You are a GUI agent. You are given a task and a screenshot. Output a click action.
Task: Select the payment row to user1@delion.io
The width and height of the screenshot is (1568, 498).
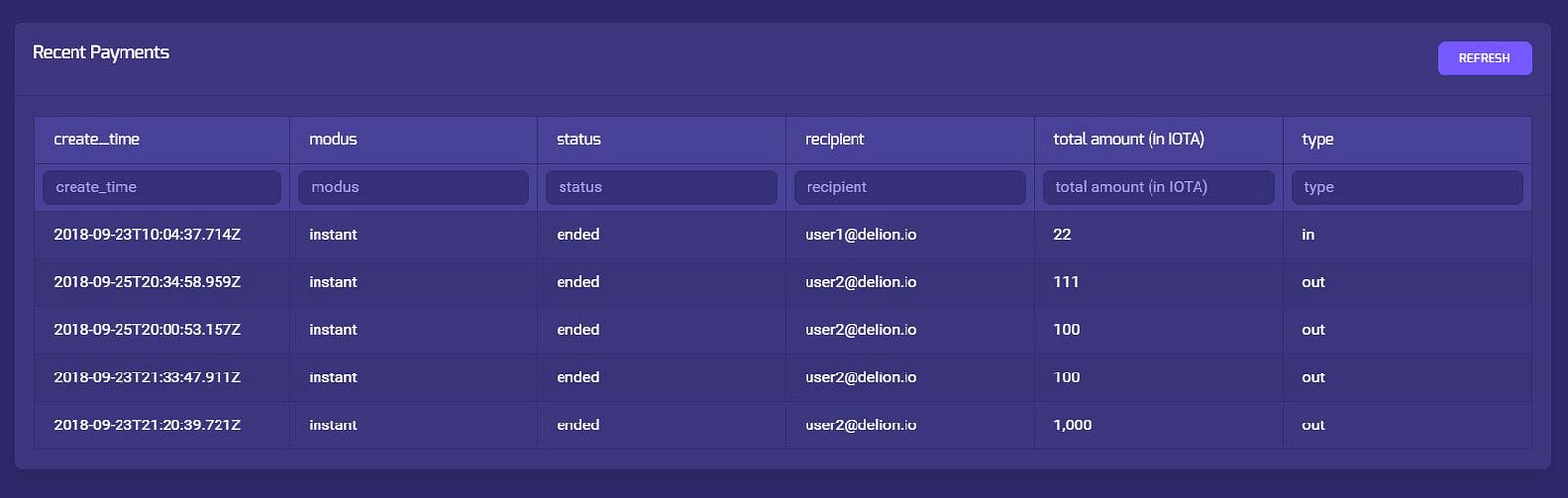point(860,235)
